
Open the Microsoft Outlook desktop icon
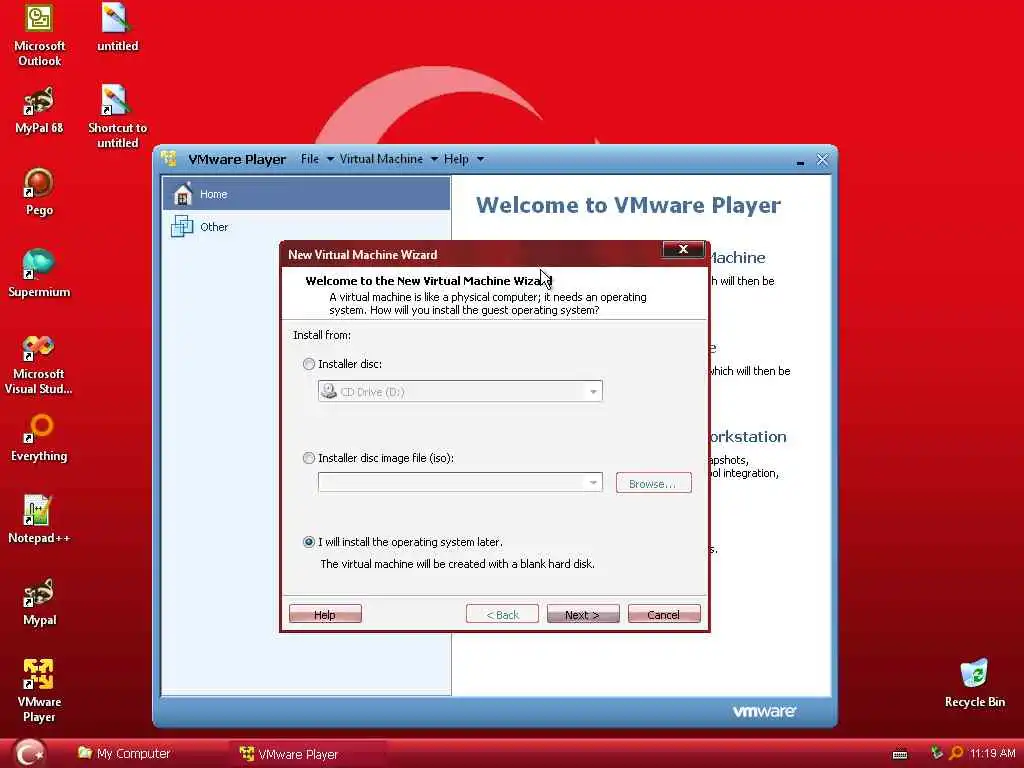pos(39,34)
